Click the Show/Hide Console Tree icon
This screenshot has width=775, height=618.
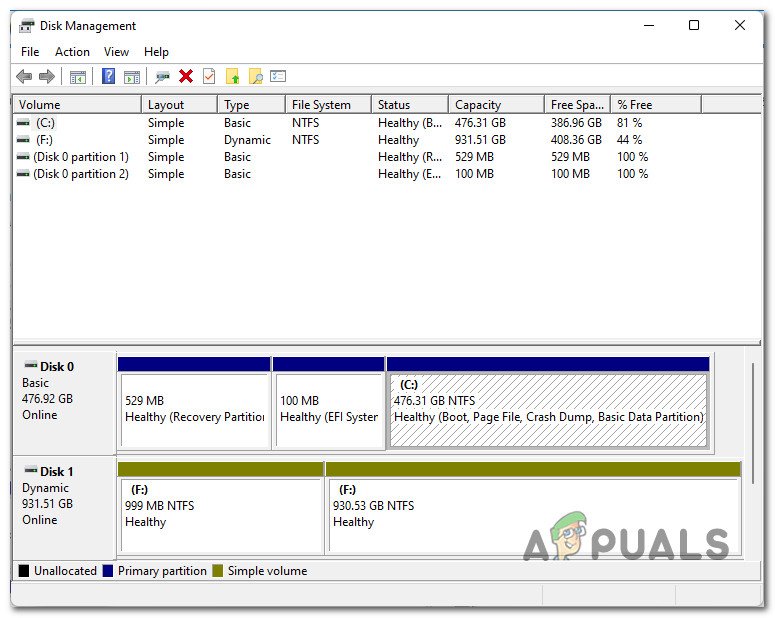coord(77,76)
